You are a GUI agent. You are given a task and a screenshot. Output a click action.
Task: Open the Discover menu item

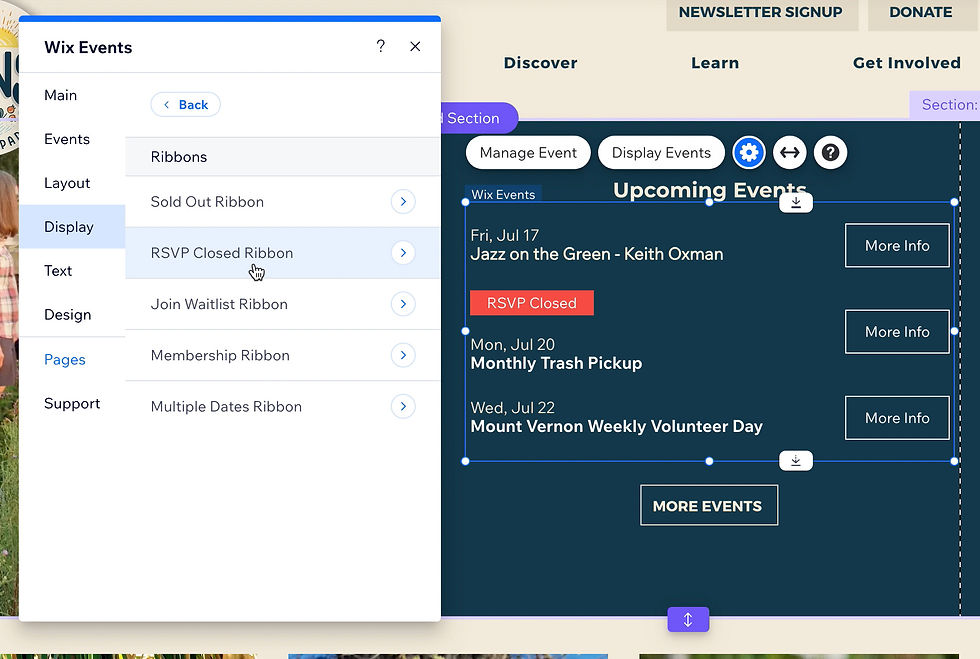pos(541,63)
